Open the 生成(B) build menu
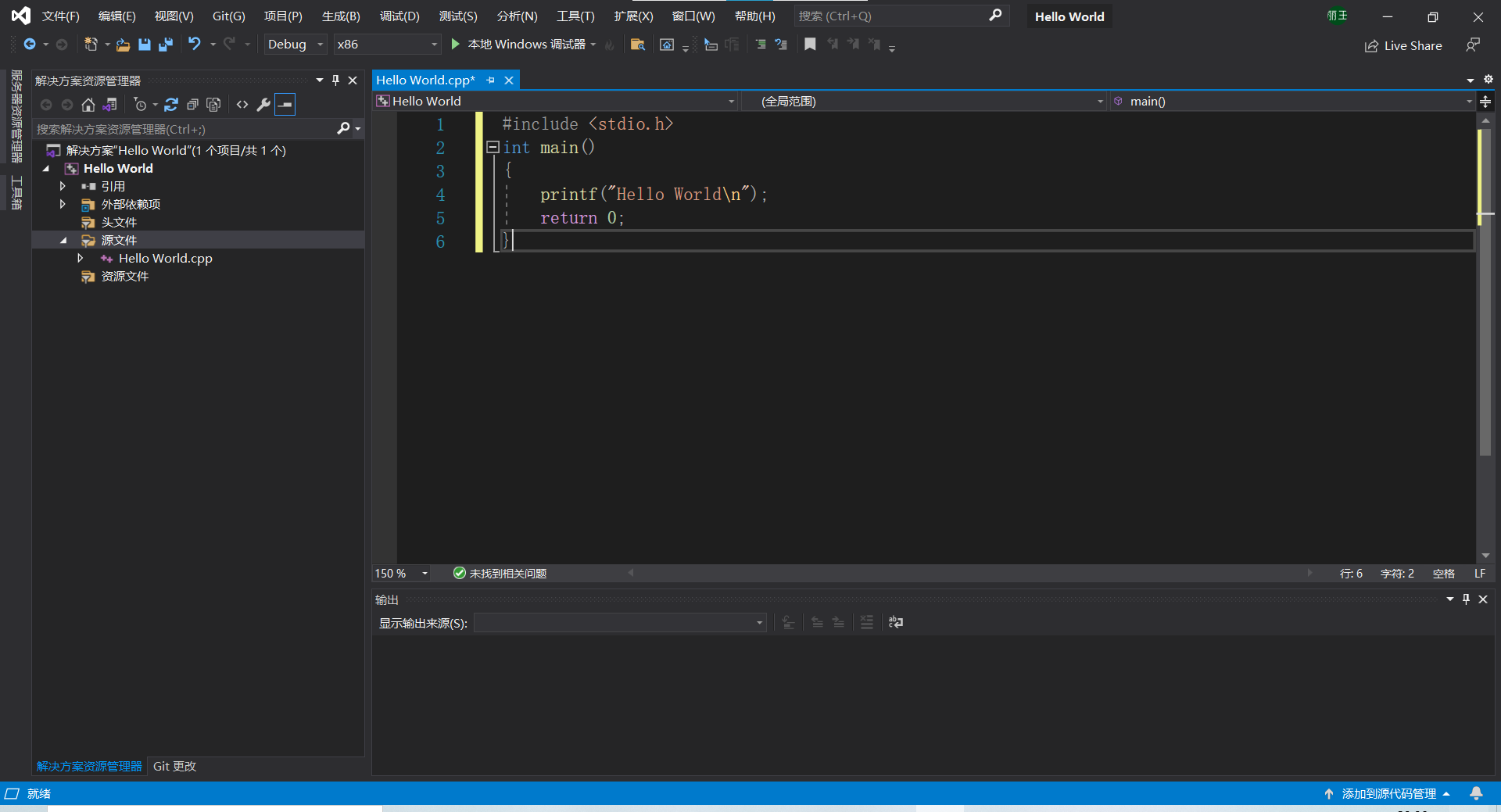This screenshot has height=812, width=1501. pyautogui.click(x=341, y=16)
